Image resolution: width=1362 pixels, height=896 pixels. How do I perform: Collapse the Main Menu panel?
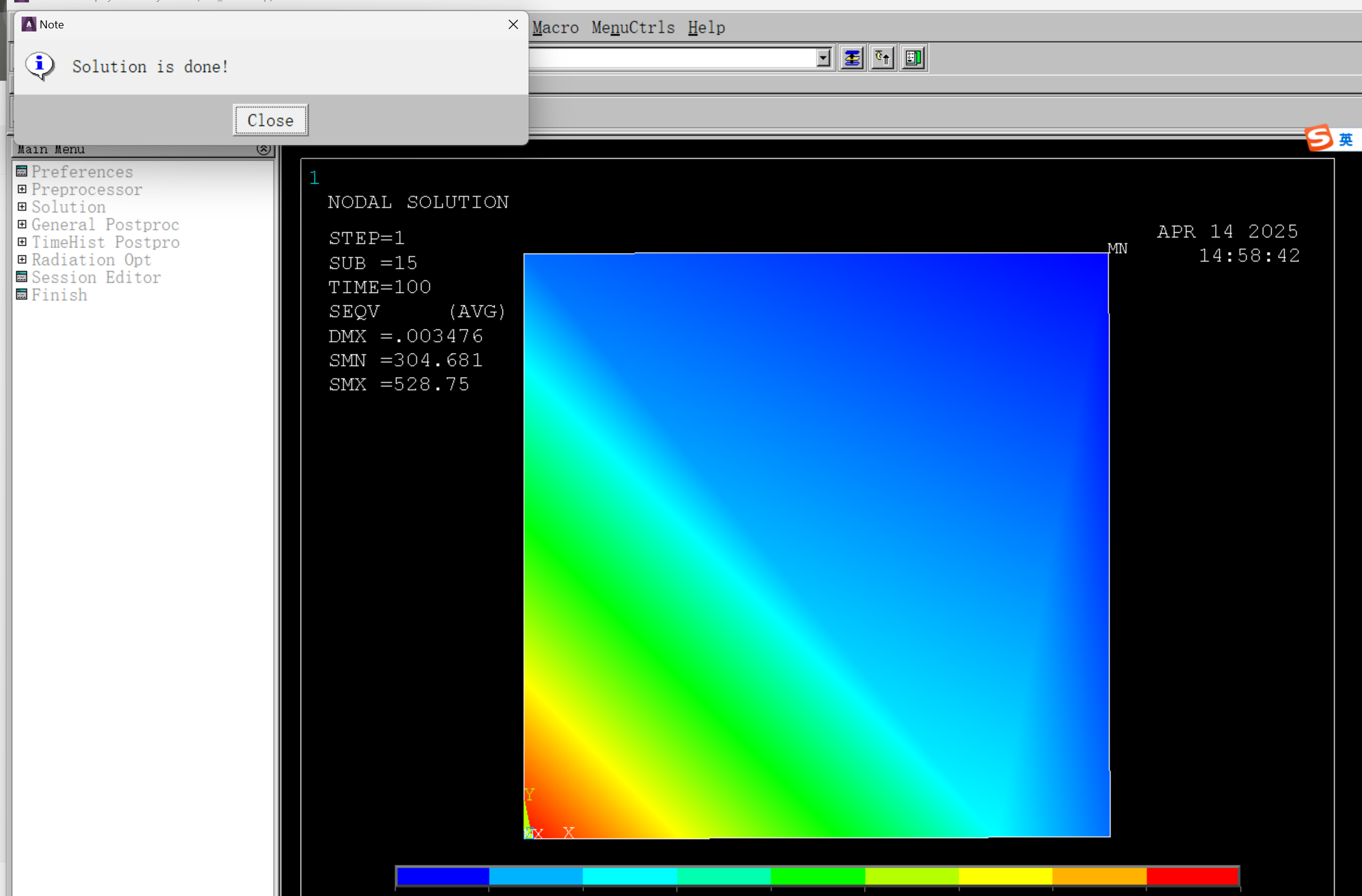coord(264,149)
